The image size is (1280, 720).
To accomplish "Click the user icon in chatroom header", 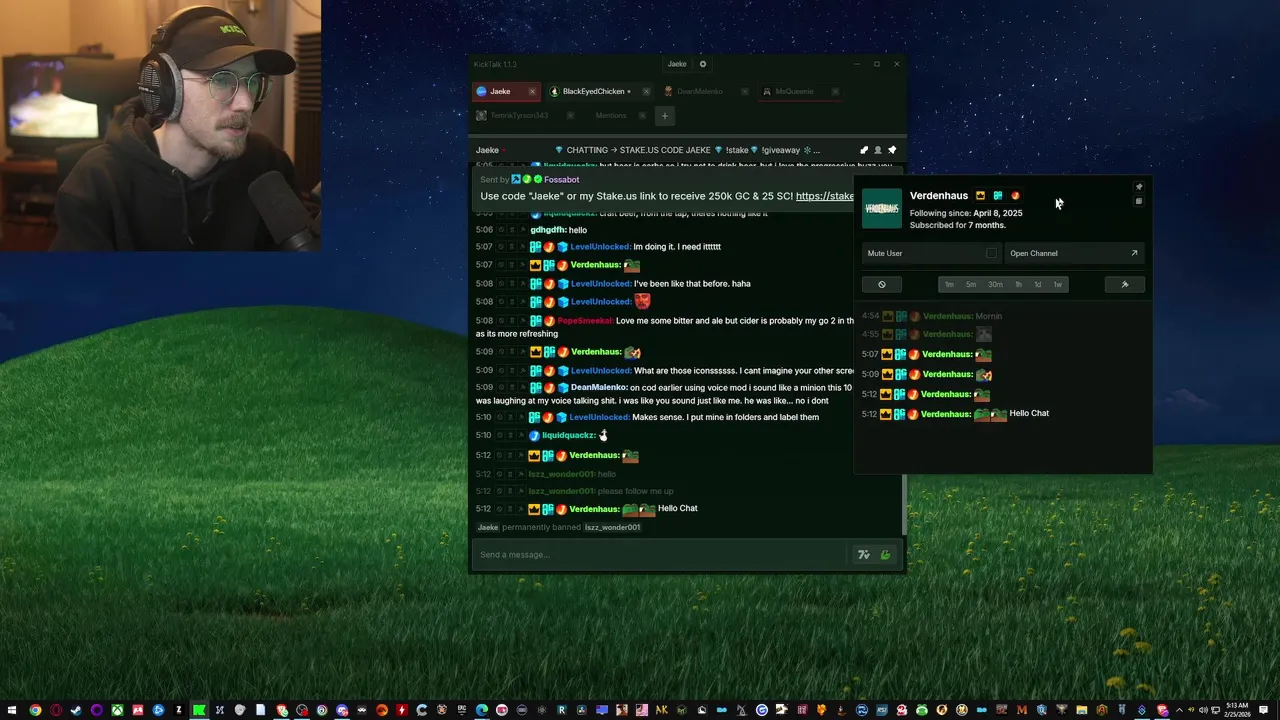I will coord(878,150).
